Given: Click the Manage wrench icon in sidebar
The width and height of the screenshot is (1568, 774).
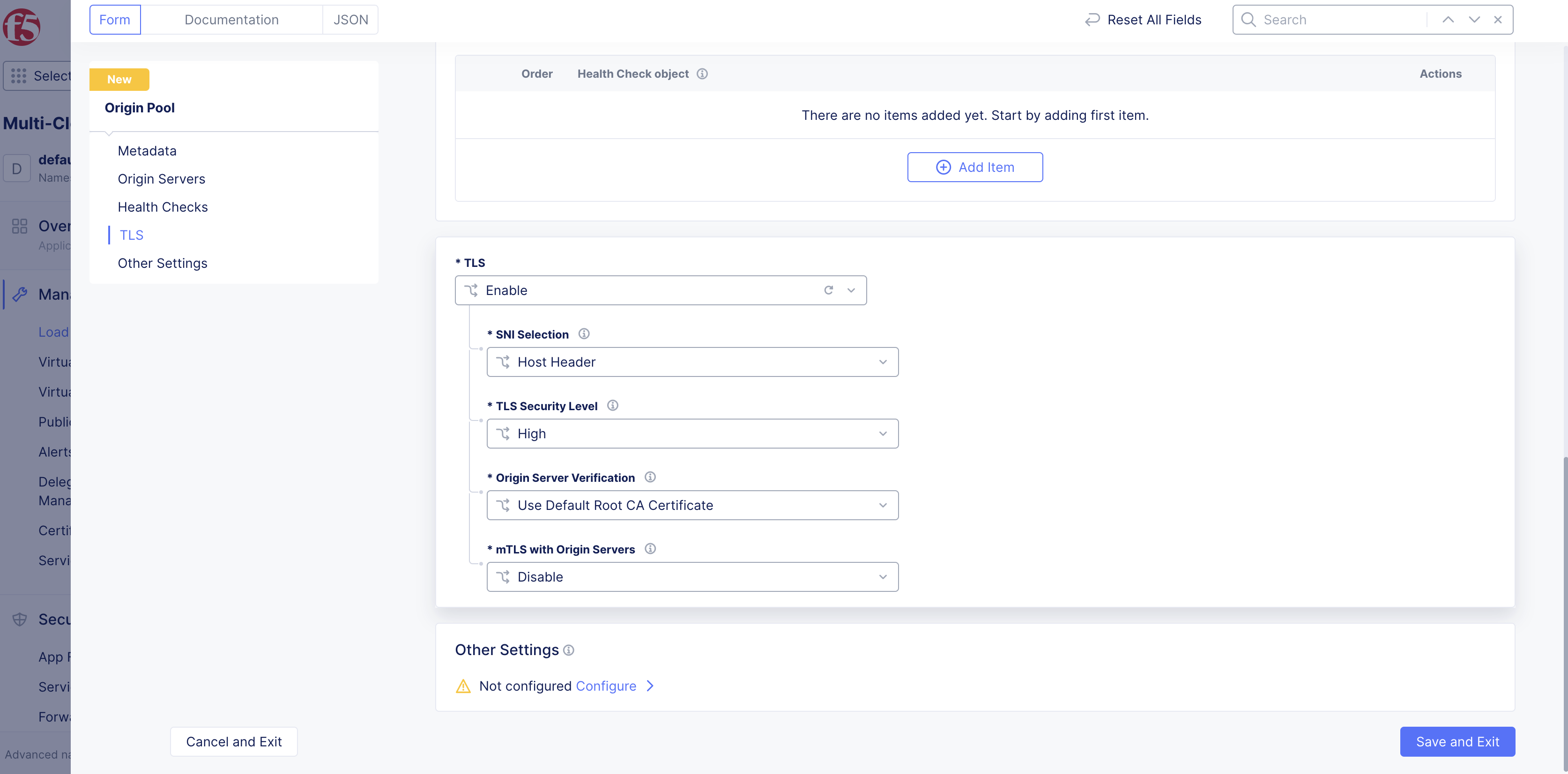Looking at the screenshot, I should [20, 294].
